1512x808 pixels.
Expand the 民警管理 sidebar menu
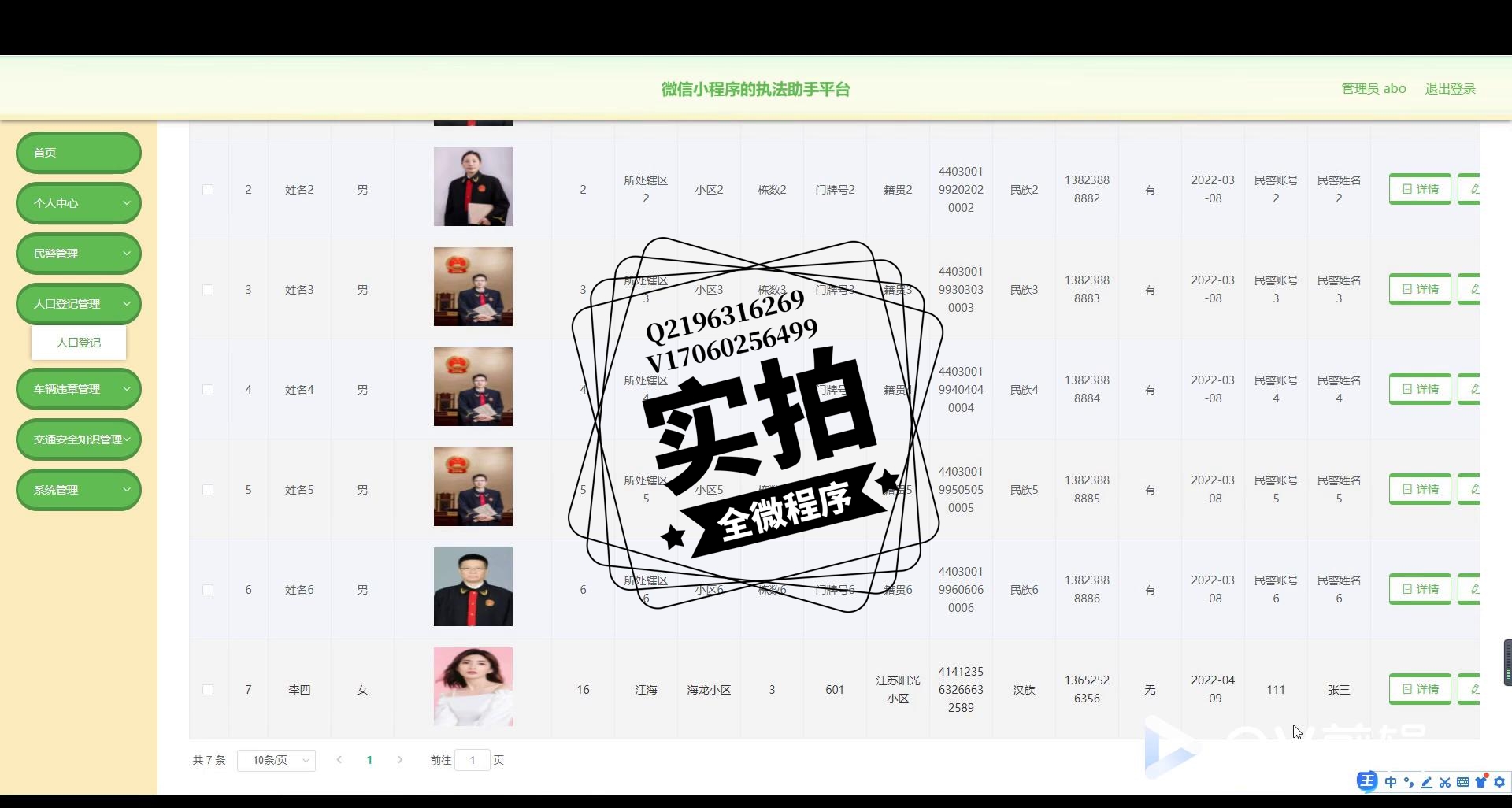[x=79, y=254]
